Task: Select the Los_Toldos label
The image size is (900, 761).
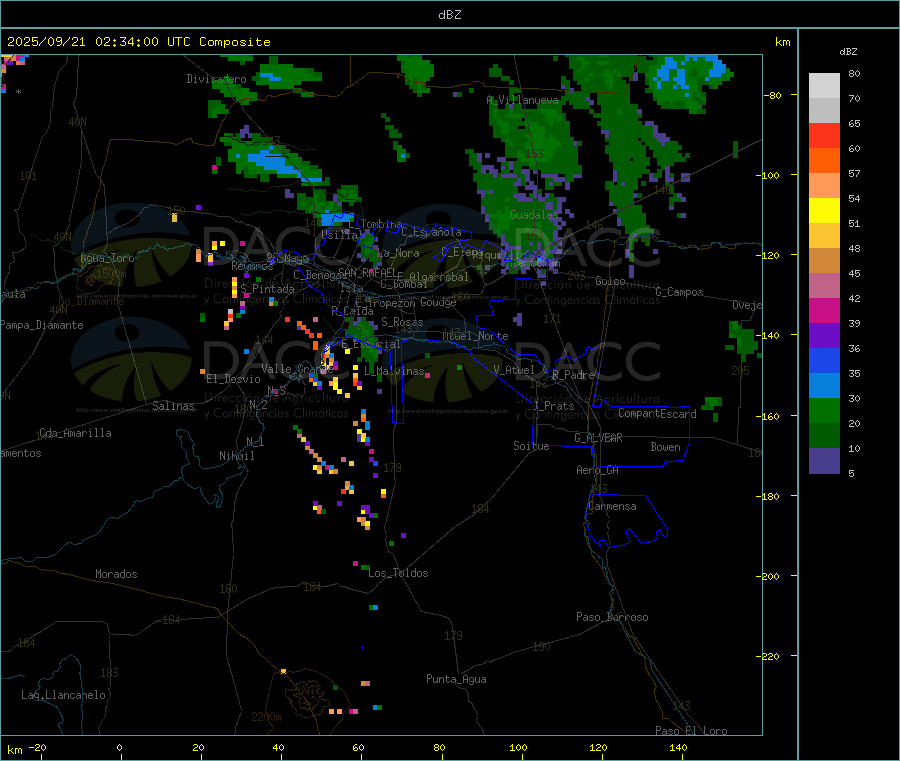Action: (x=398, y=573)
